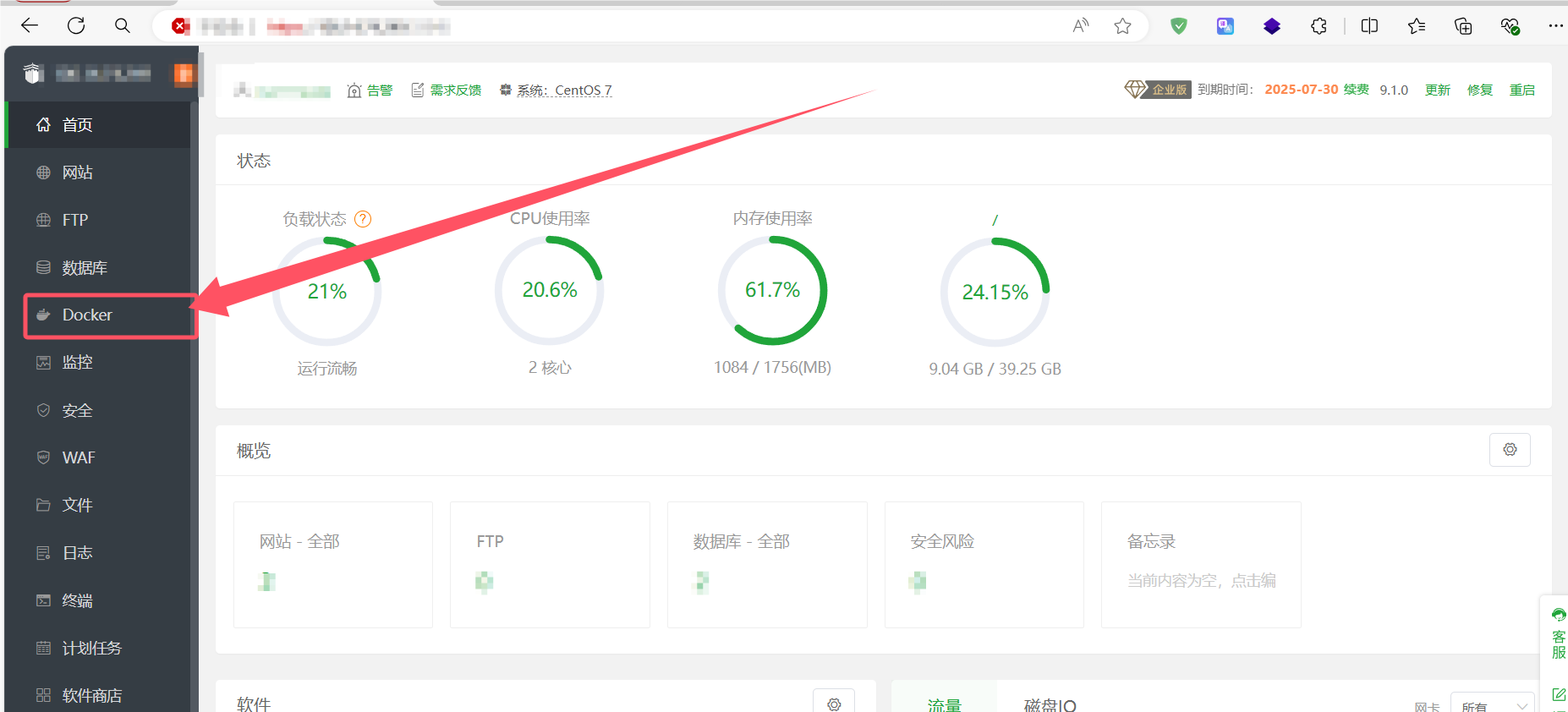Click the CPU使用率 20.6% gauge
Image resolution: width=1568 pixels, height=712 pixels.
click(550, 290)
